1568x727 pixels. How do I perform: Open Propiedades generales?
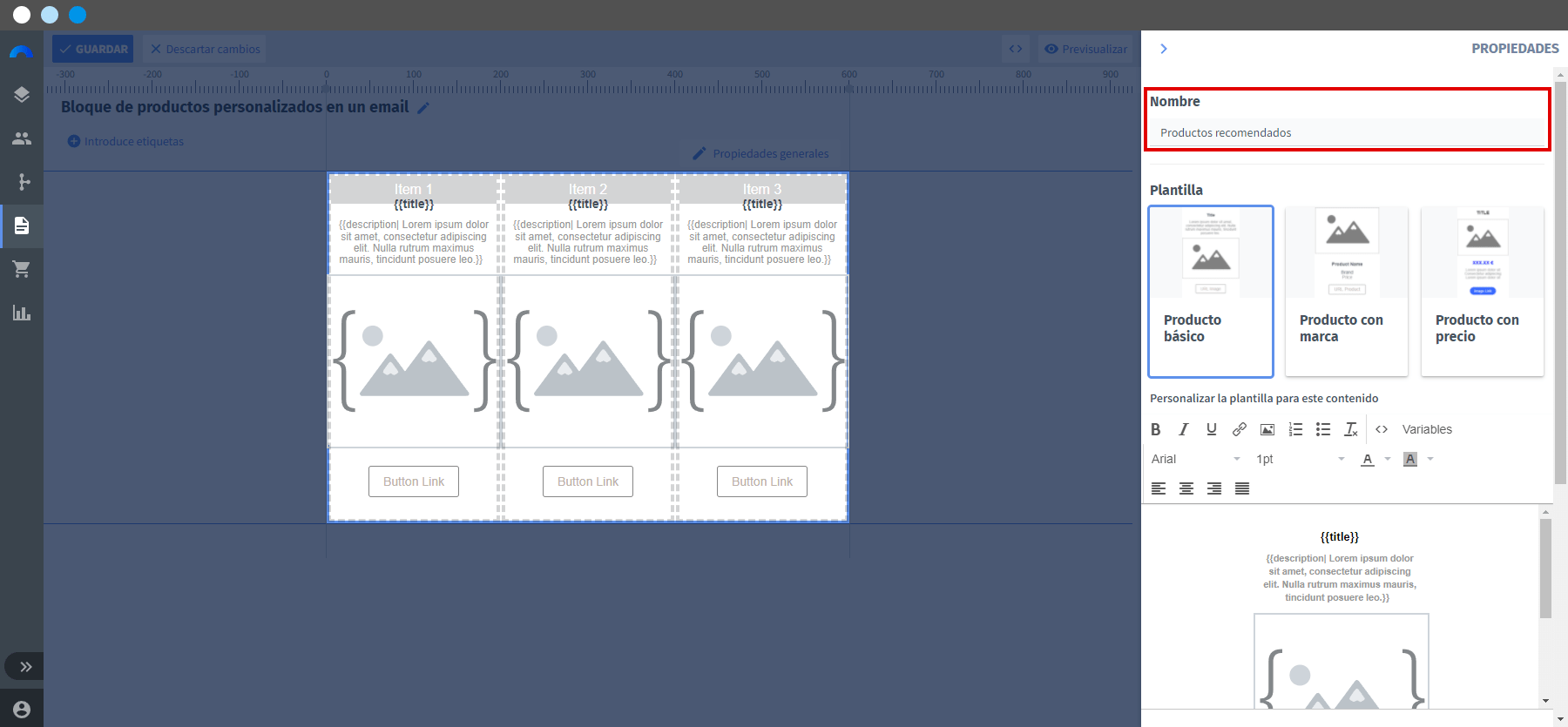click(760, 153)
